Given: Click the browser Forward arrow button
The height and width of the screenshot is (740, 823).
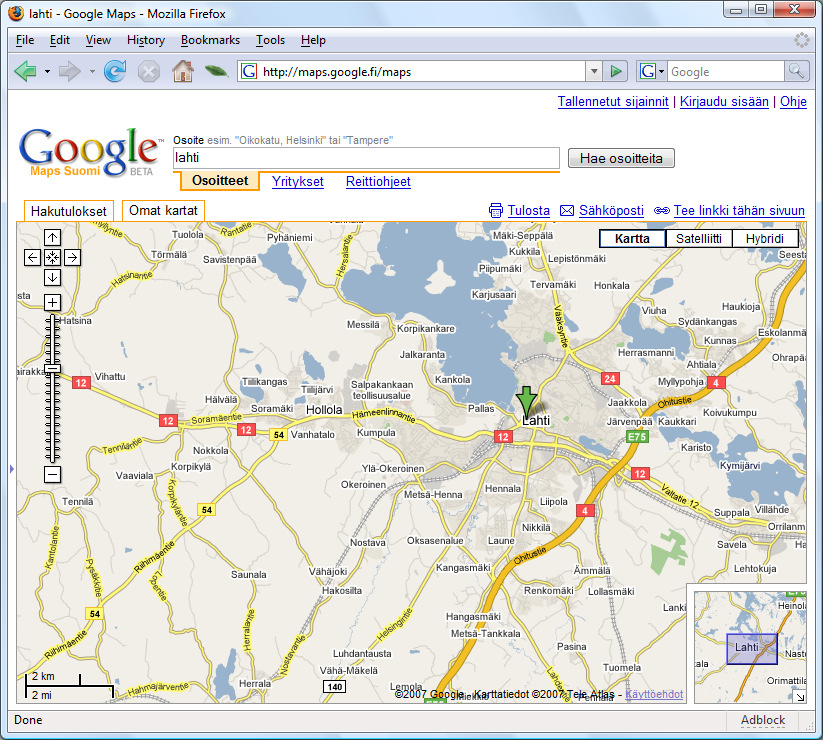Looking at the screenshot, I should [69, 71].
